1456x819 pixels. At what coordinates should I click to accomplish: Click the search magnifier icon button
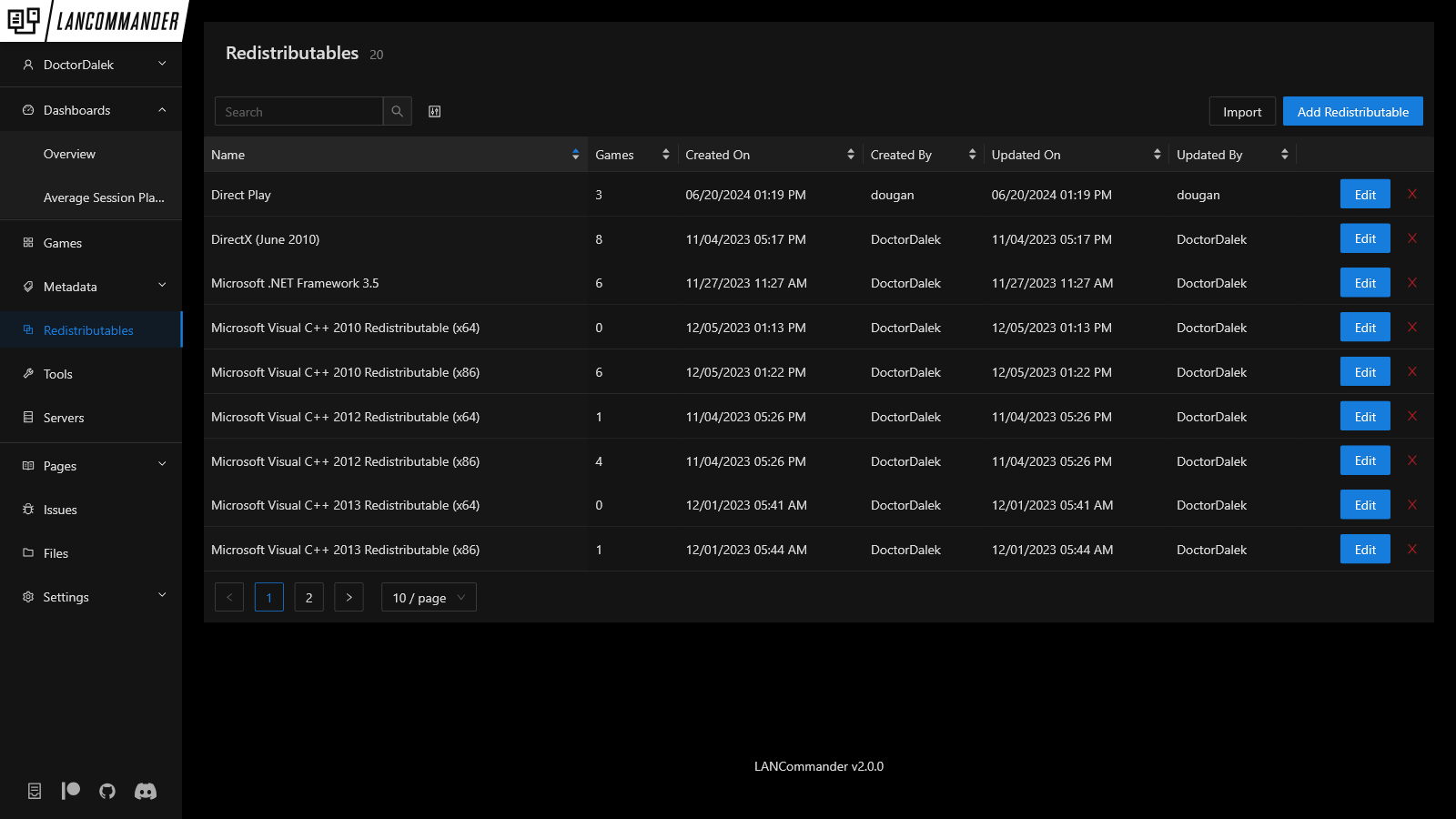(x=398, y=111)
